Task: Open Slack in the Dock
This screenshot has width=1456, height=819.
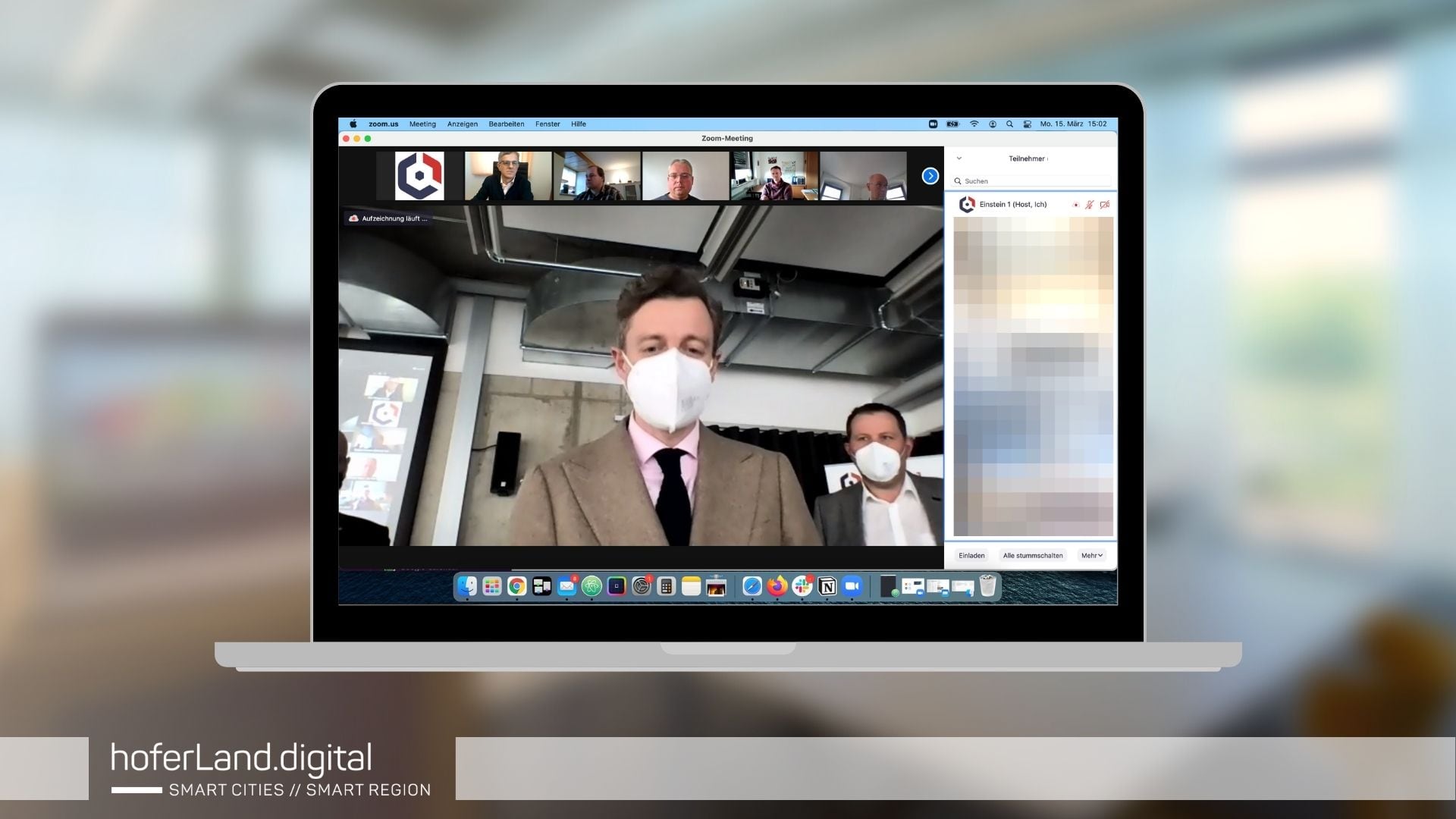Action: pyautogui.click(x=802, y=586)
